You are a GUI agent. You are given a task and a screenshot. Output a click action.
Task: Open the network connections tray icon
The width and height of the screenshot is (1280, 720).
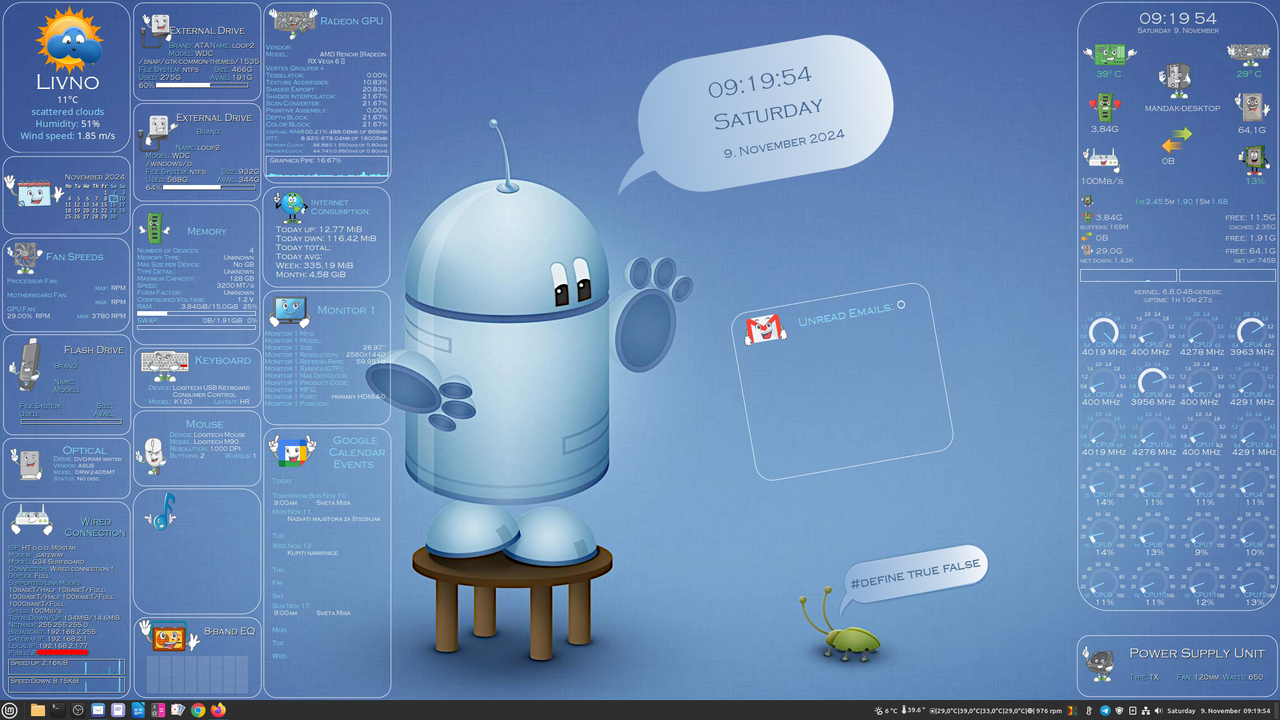[1146, 711]
